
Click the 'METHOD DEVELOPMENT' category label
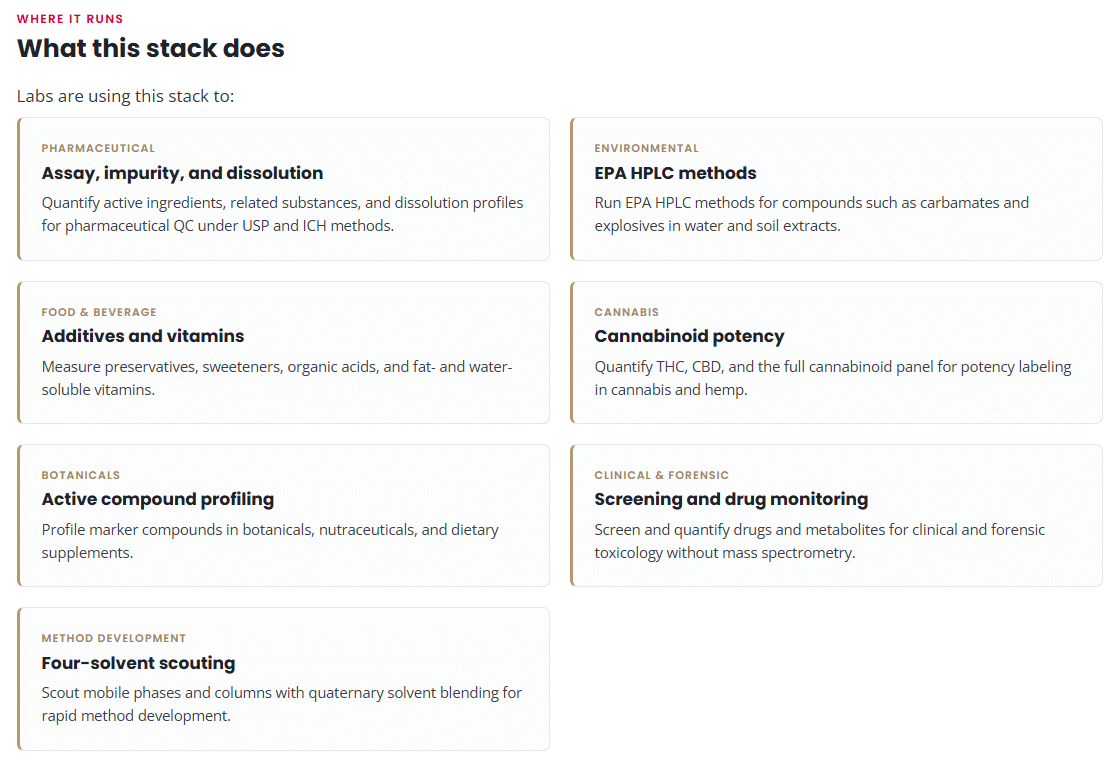[x=114, y=638]
